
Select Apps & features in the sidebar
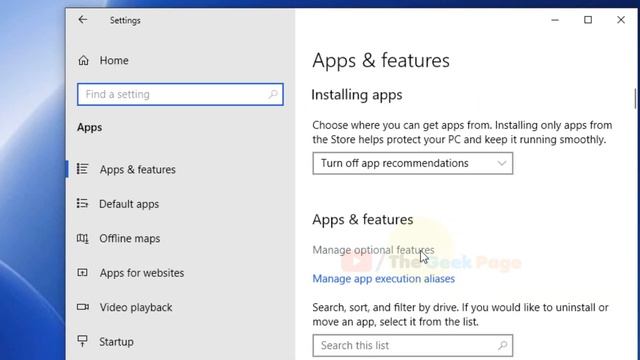138,169
